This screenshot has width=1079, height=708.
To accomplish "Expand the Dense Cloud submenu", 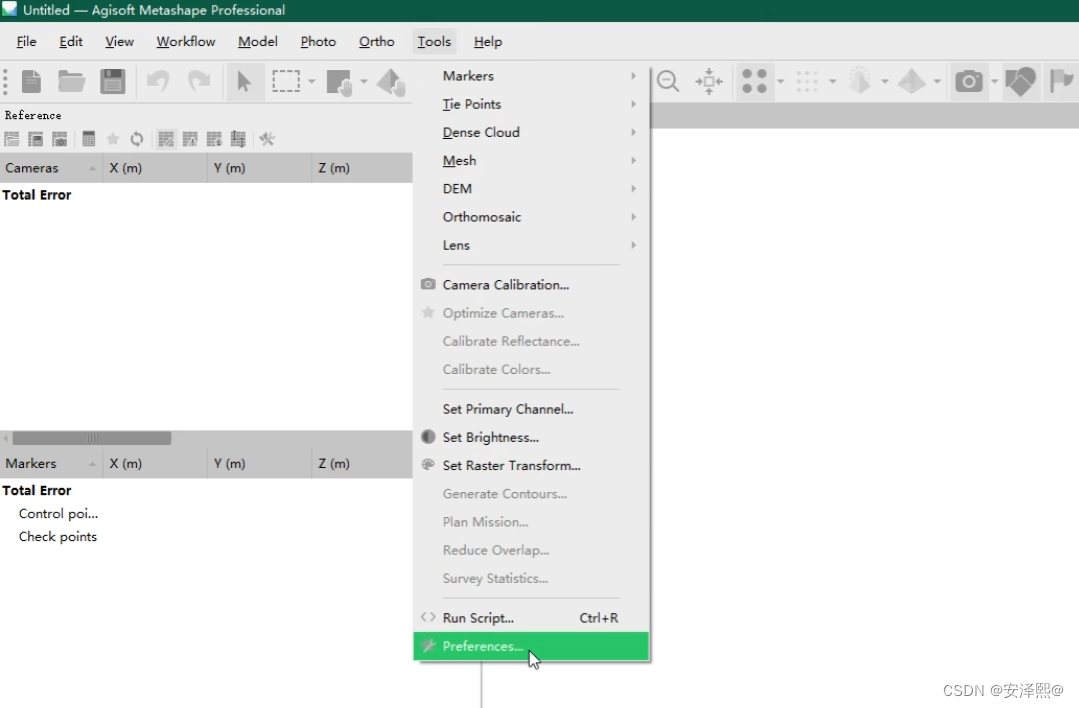I will coord(531,132).
